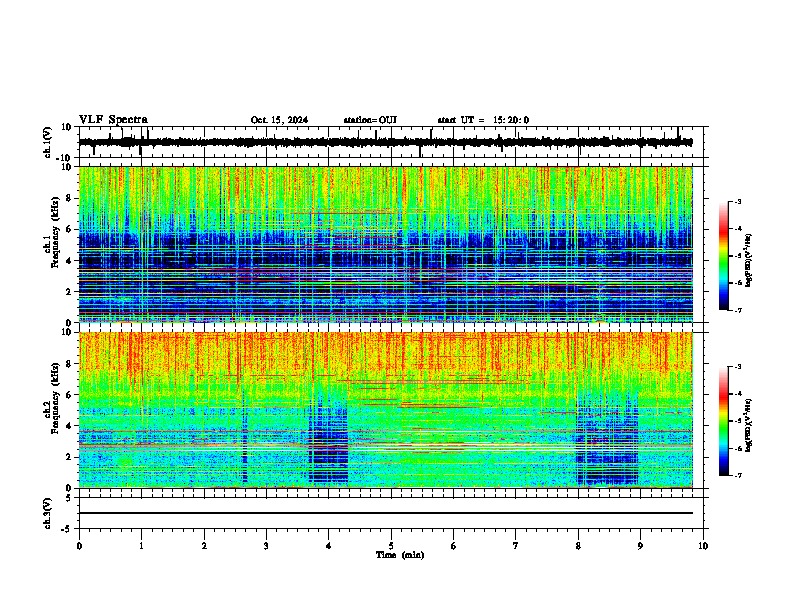This screenshot has height=612, width=792.
Task: Click the time axis tick label "1"
Action: [x=141, y=546]
